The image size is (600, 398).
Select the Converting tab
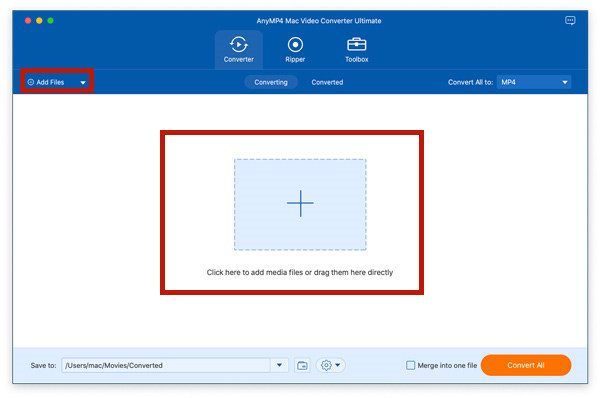(x=271, y=82)
